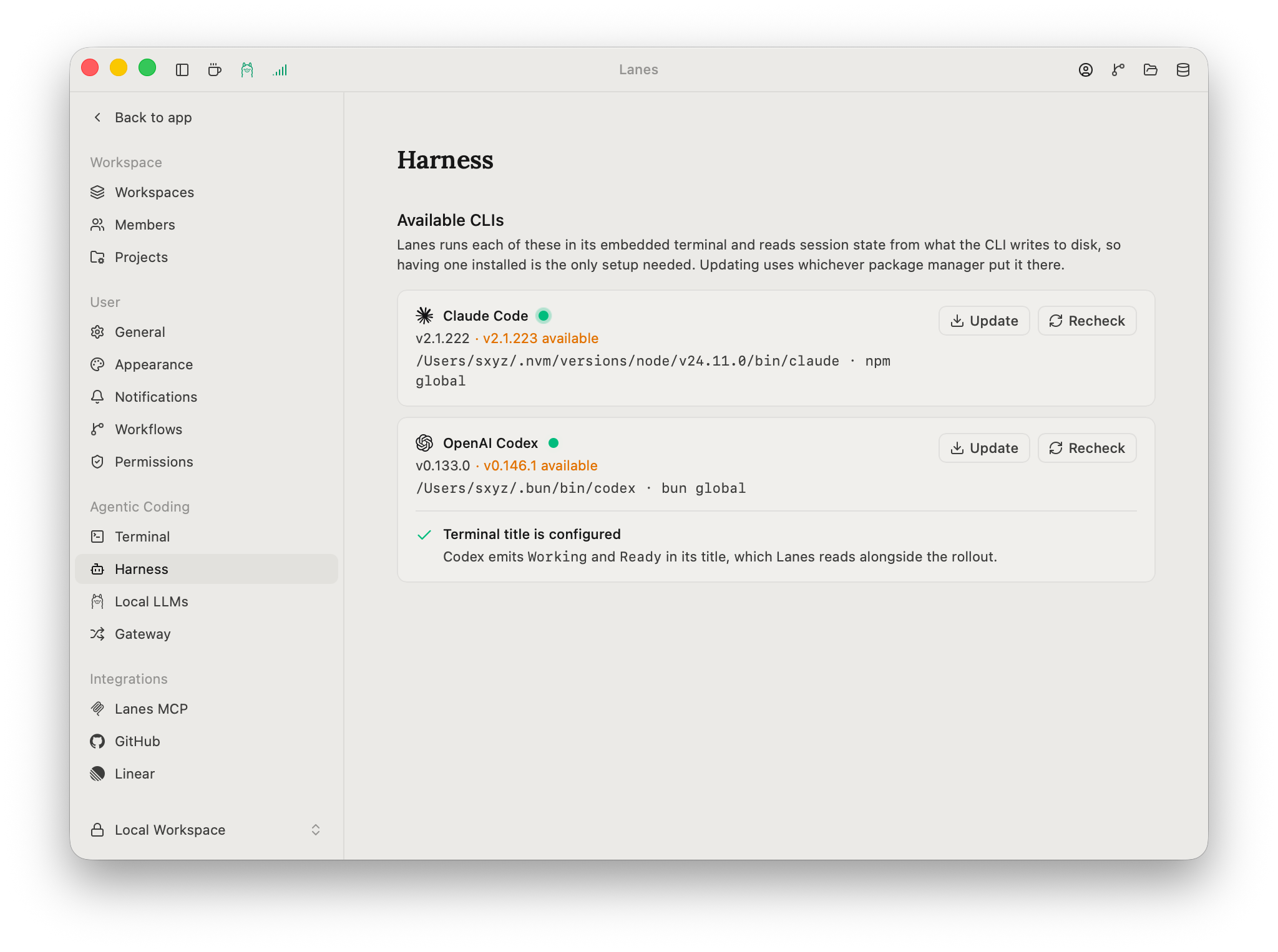Update OpenAI Codex CLI

click(x=984, y=448)
